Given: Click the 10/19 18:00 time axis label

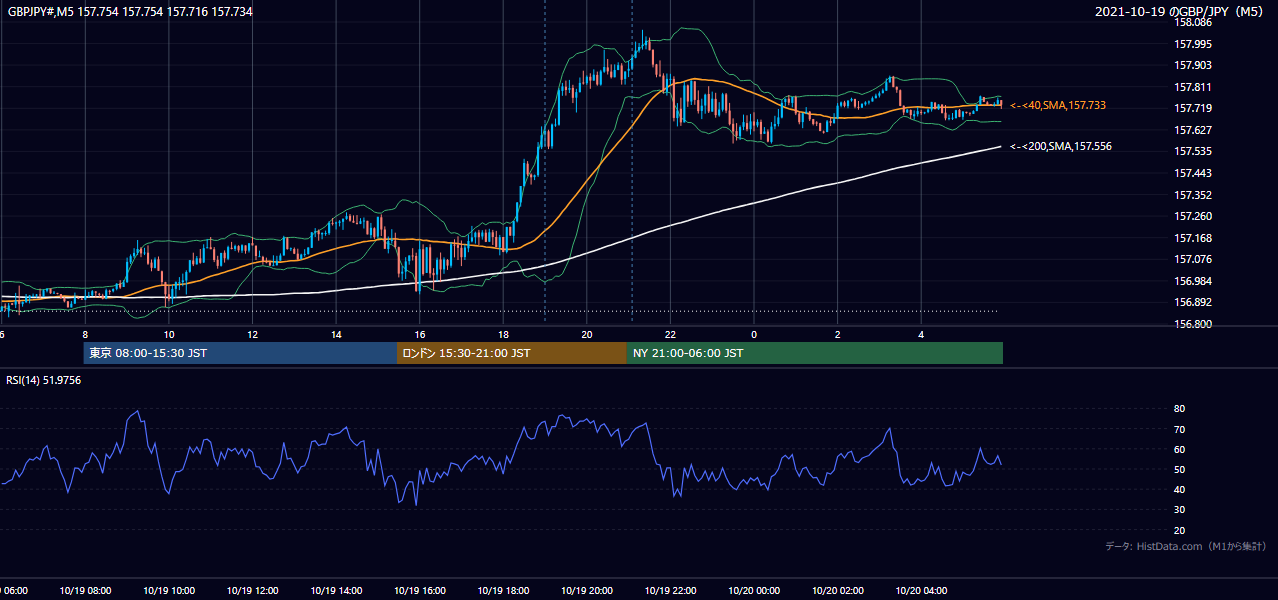Looking at the screenshot, I should click(x=503, y=591).
